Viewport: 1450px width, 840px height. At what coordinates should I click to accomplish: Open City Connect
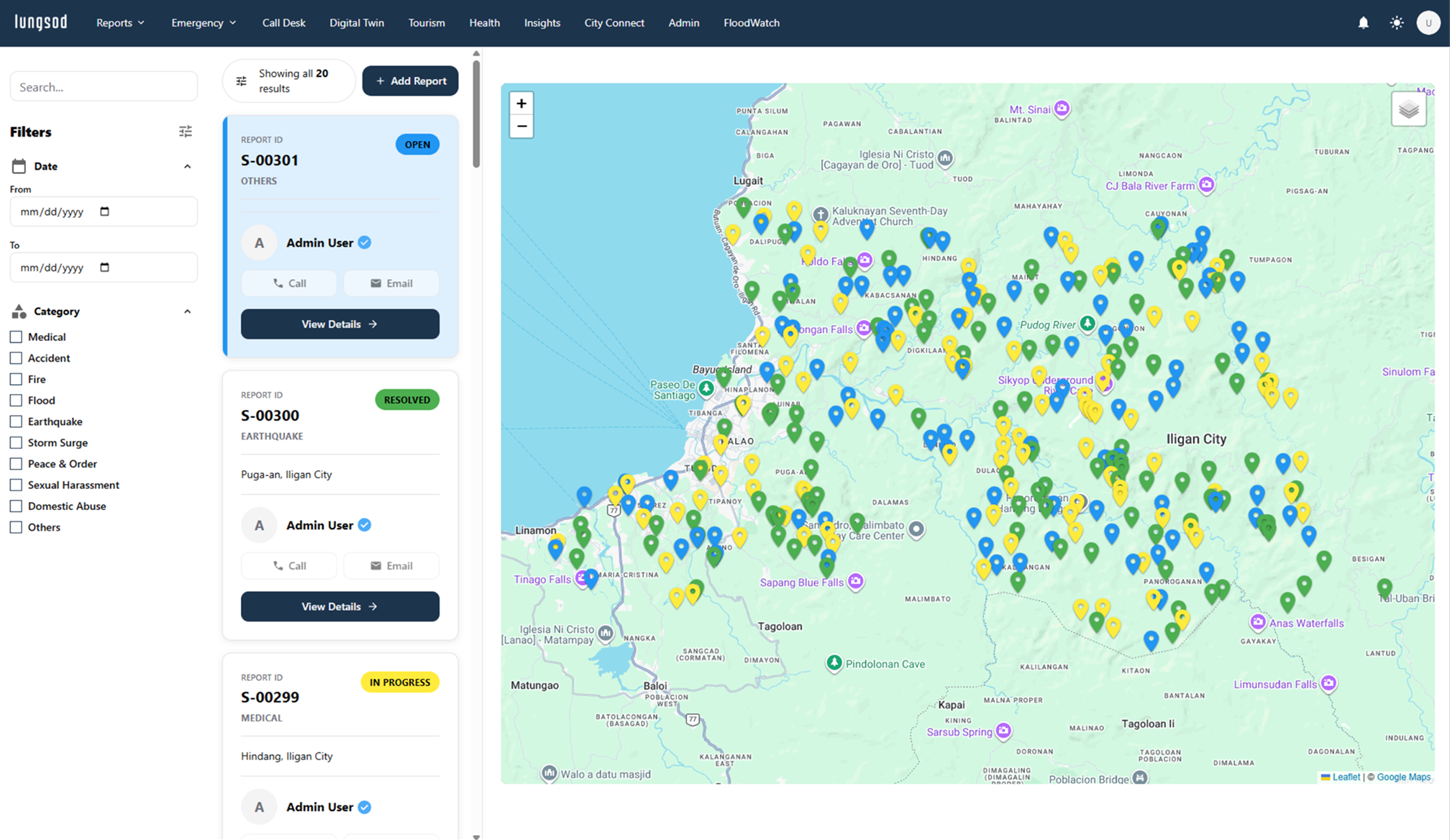pyautogui.click(x=614, y=23)
